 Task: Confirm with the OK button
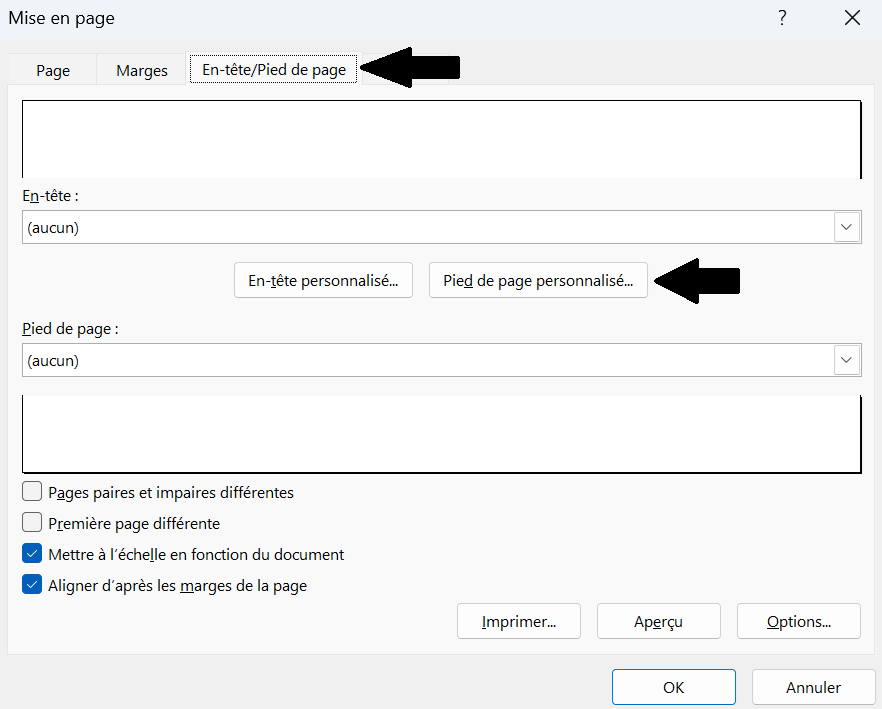click(x=674, y=687)
